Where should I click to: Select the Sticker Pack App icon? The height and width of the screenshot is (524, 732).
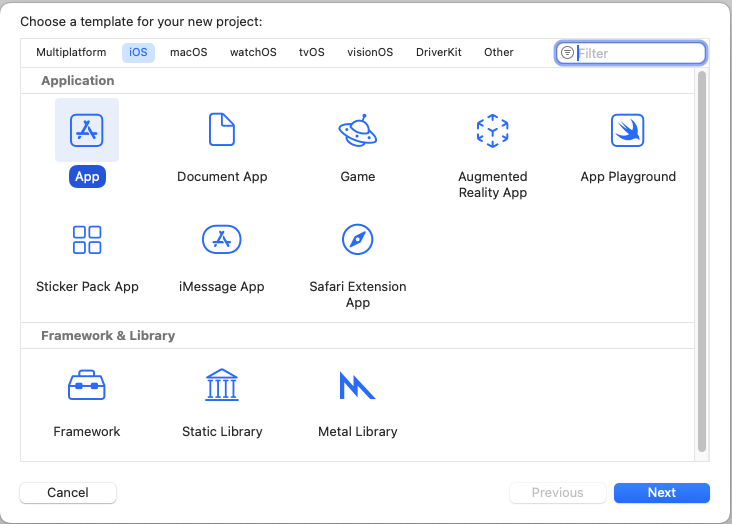pyautogui.click(x=87, y=240)
